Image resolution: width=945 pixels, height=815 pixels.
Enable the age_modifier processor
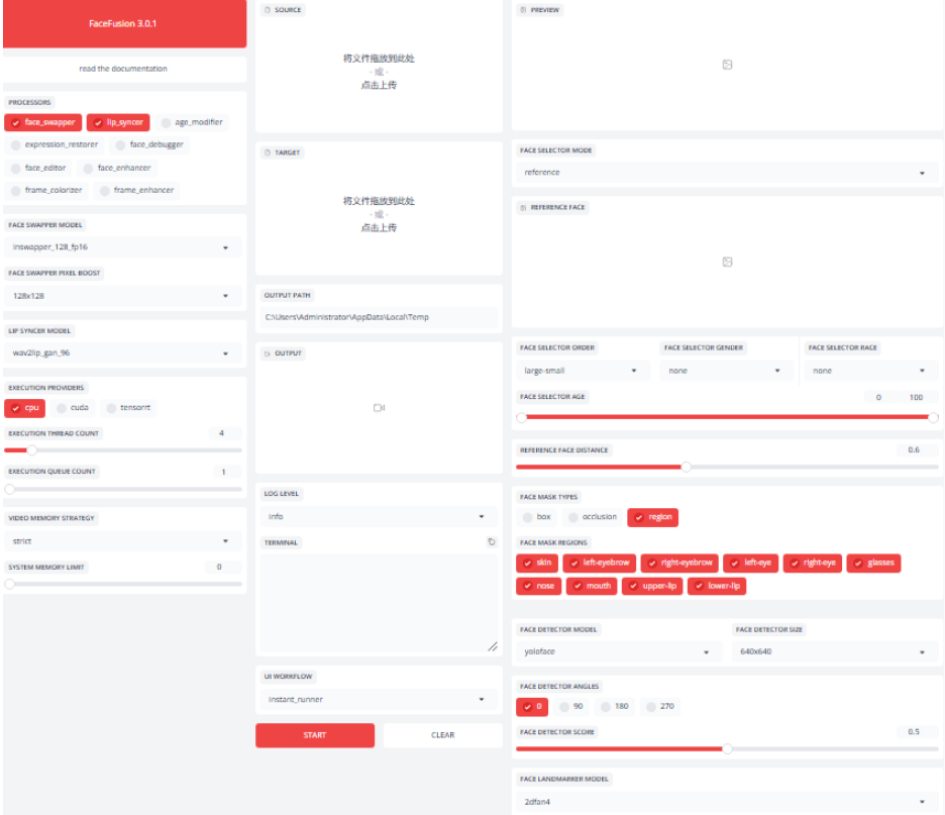[192, 122]
